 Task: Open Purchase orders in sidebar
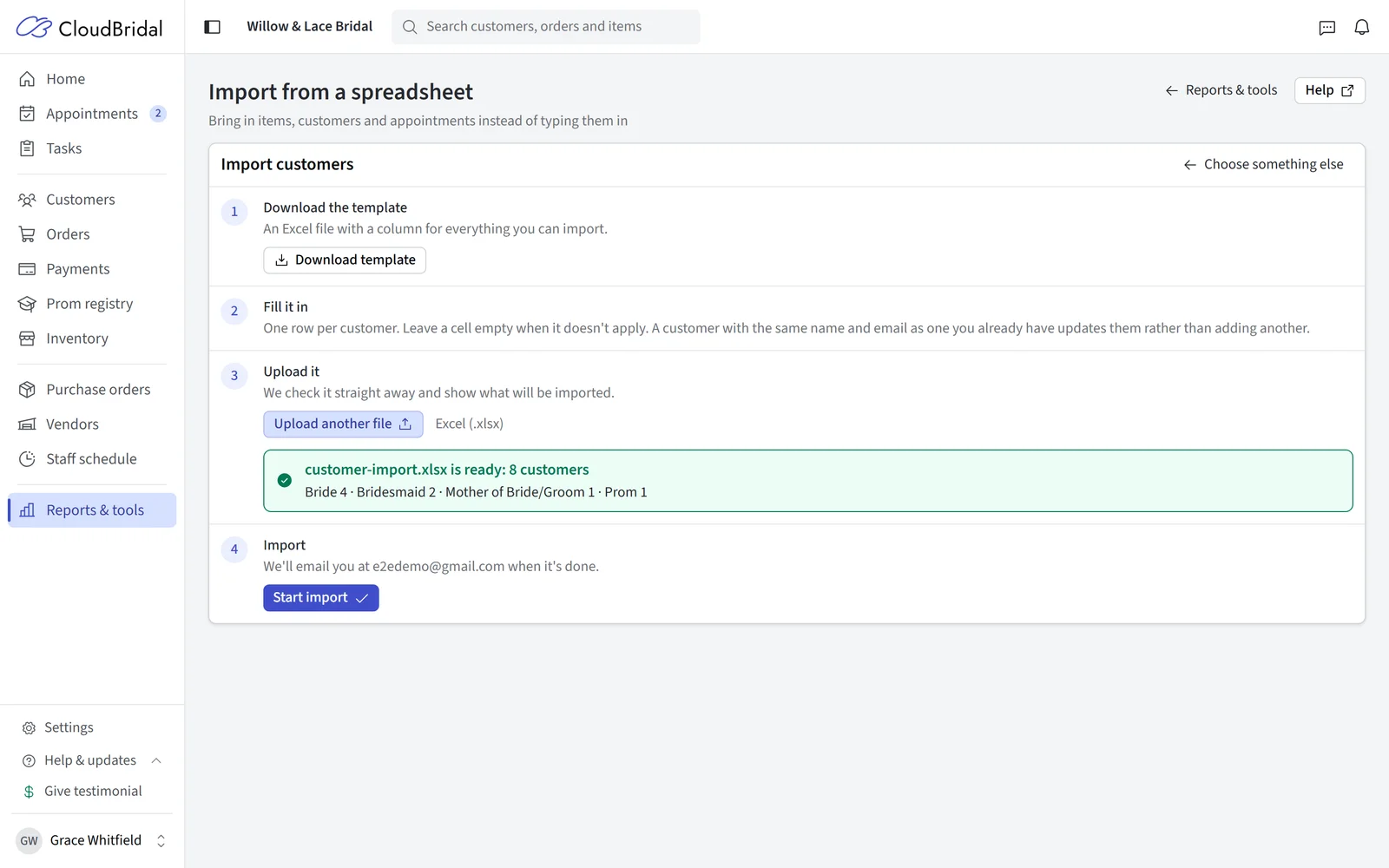92,390
